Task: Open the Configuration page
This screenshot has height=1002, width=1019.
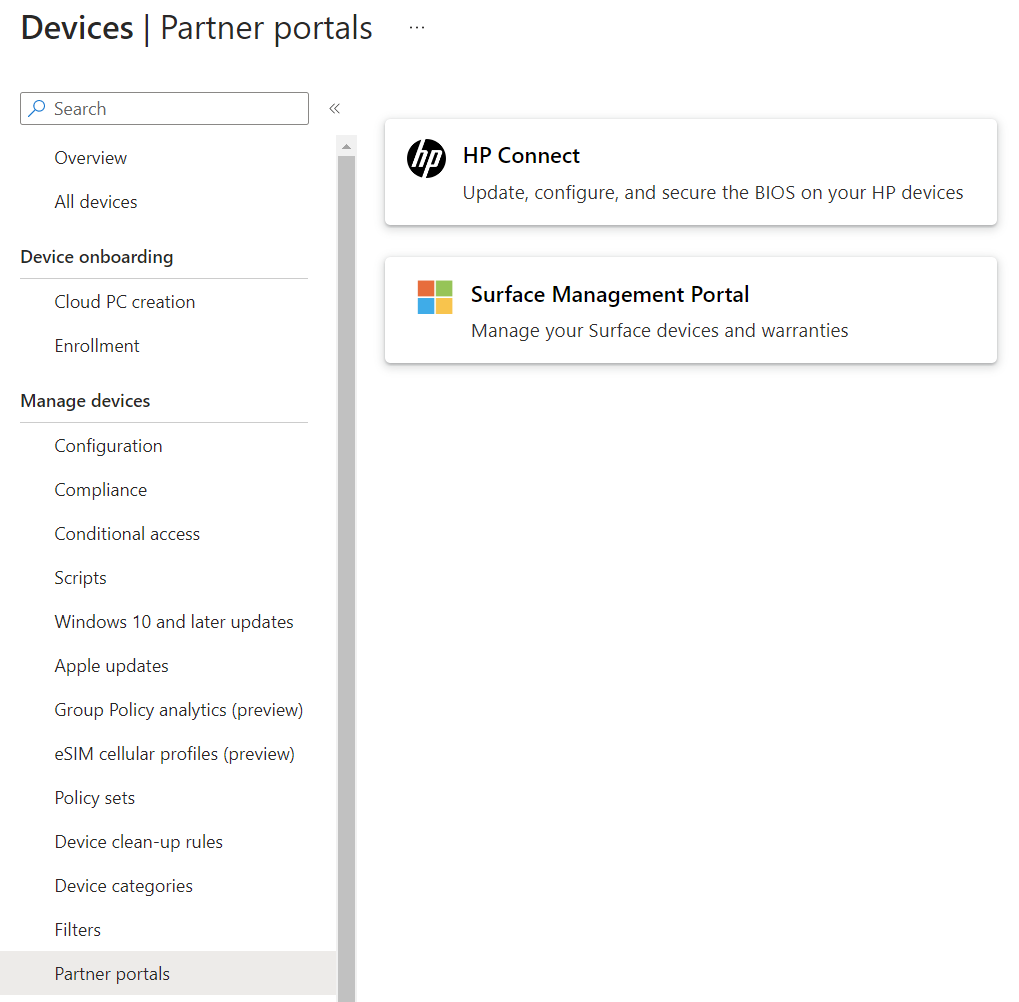Action: click(x=109, y=446)
